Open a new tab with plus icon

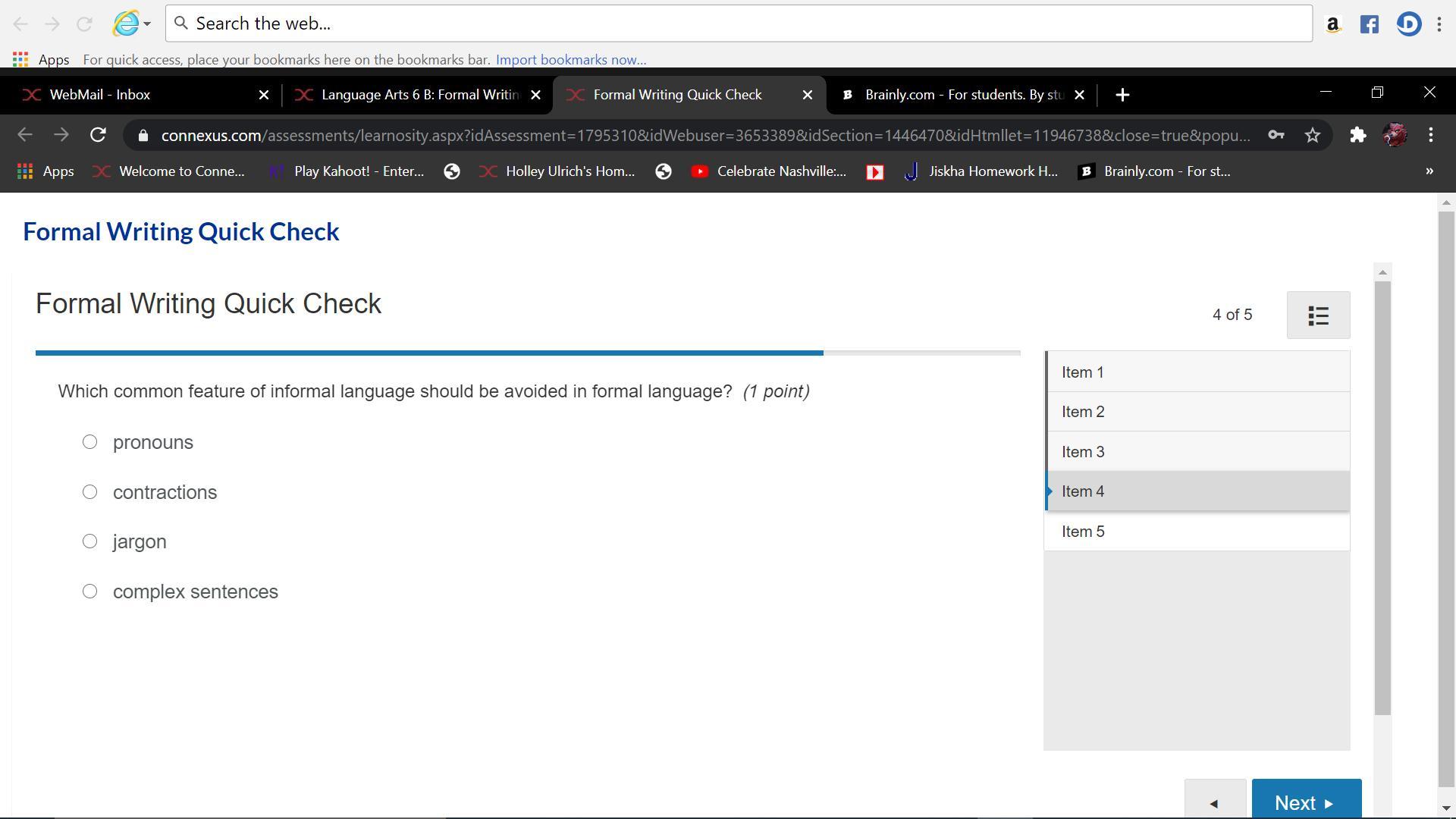coord(1122,95)
